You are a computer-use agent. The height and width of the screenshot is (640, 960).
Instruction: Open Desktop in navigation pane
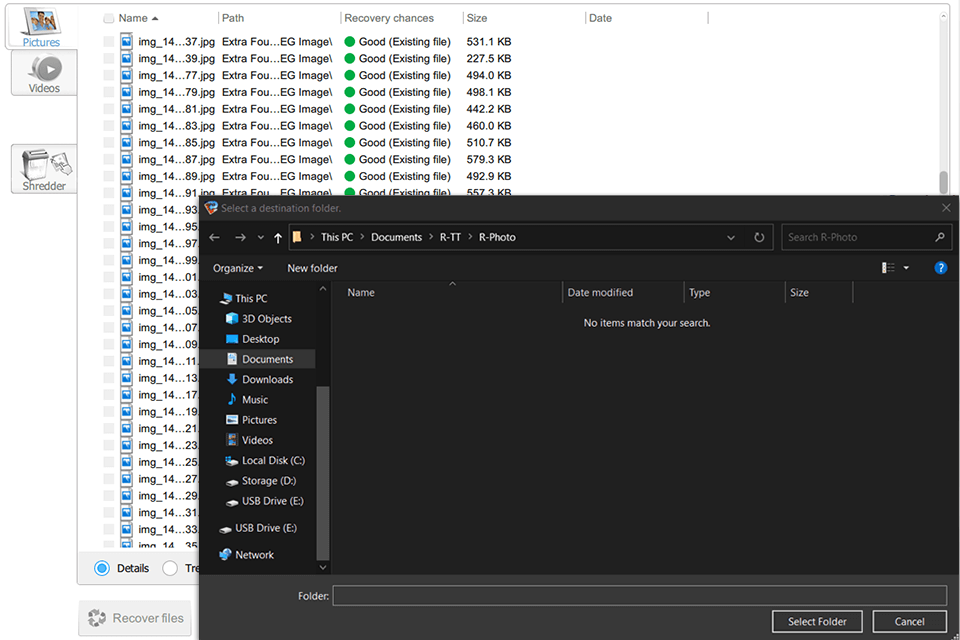pyautogui.click(x=260, y=339)
